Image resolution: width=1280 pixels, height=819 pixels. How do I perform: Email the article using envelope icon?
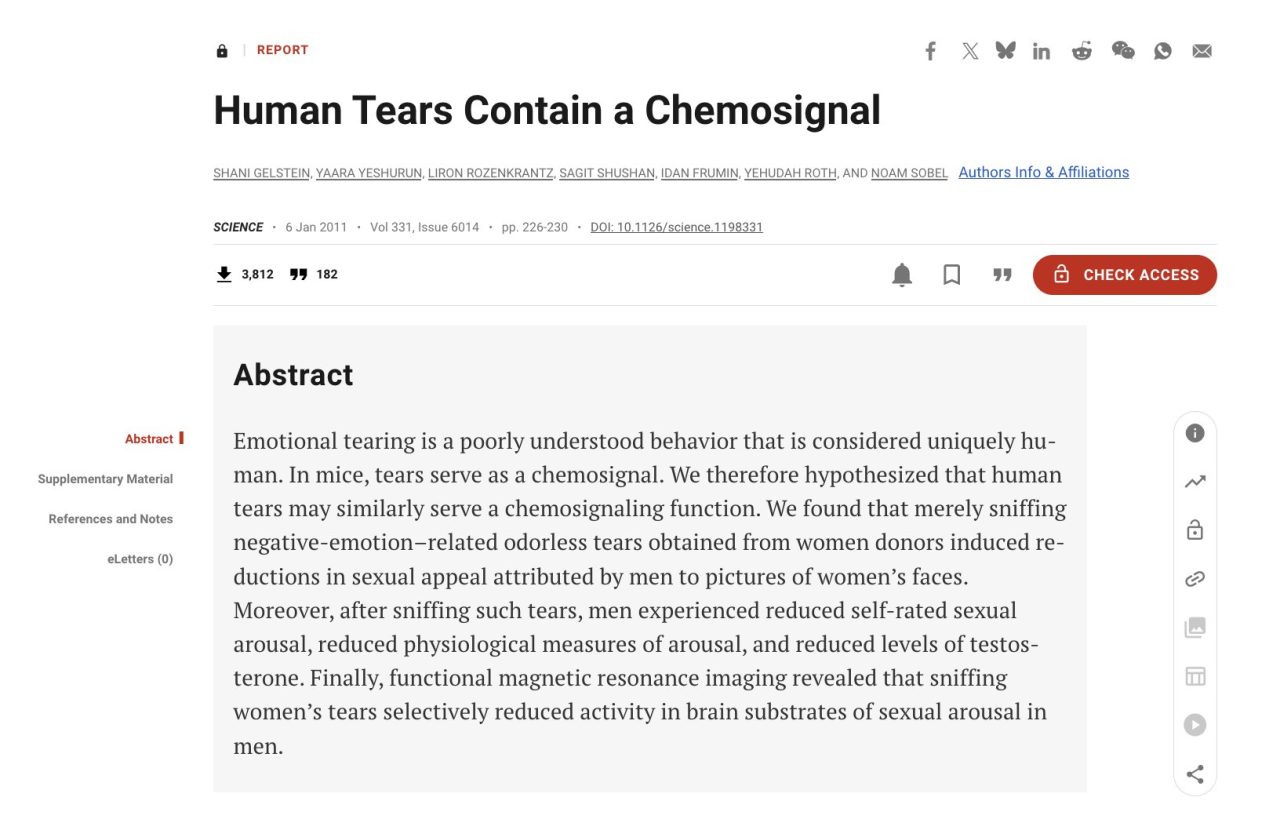1202,51
